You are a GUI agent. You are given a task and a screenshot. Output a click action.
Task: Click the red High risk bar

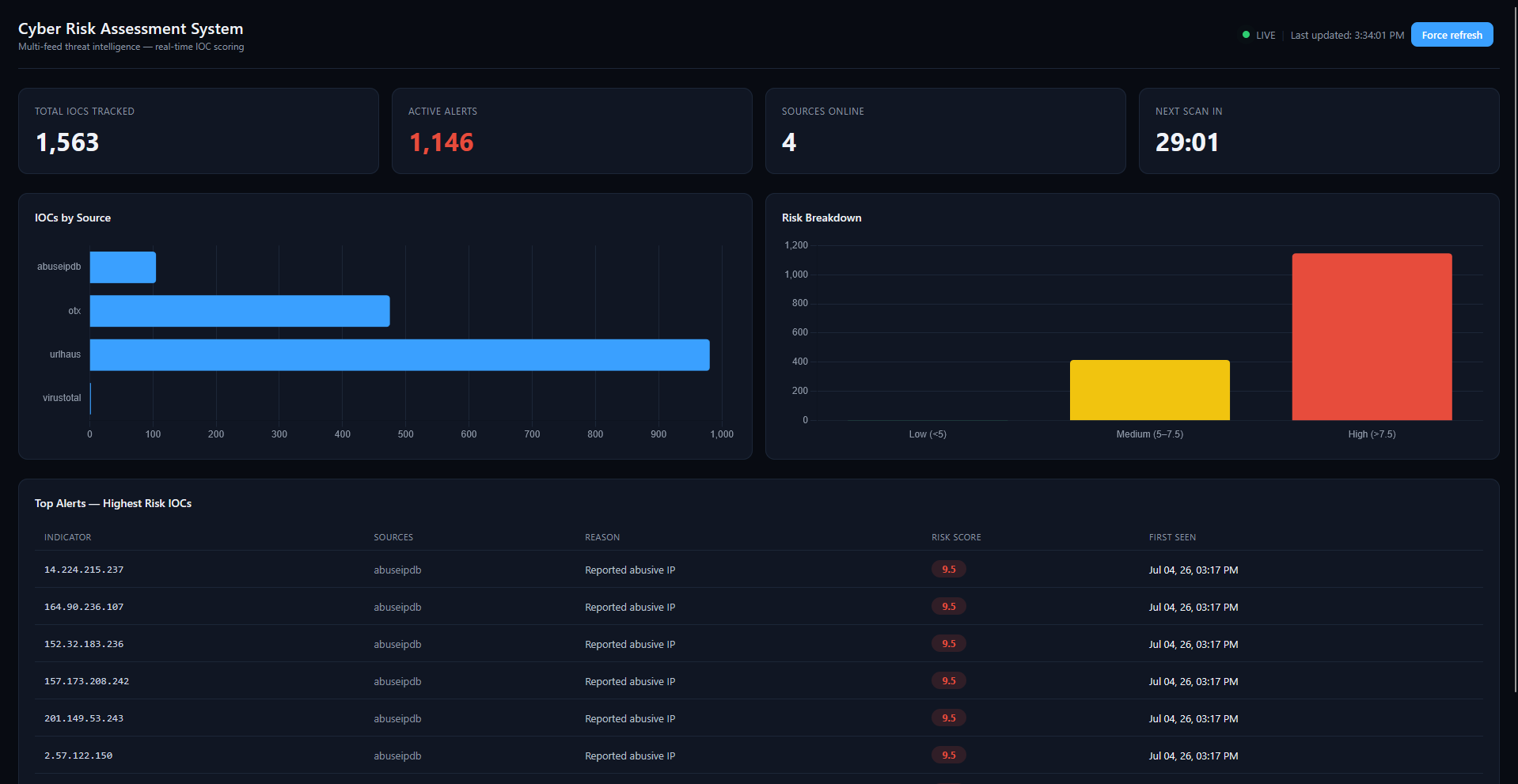coord(1372,337)
